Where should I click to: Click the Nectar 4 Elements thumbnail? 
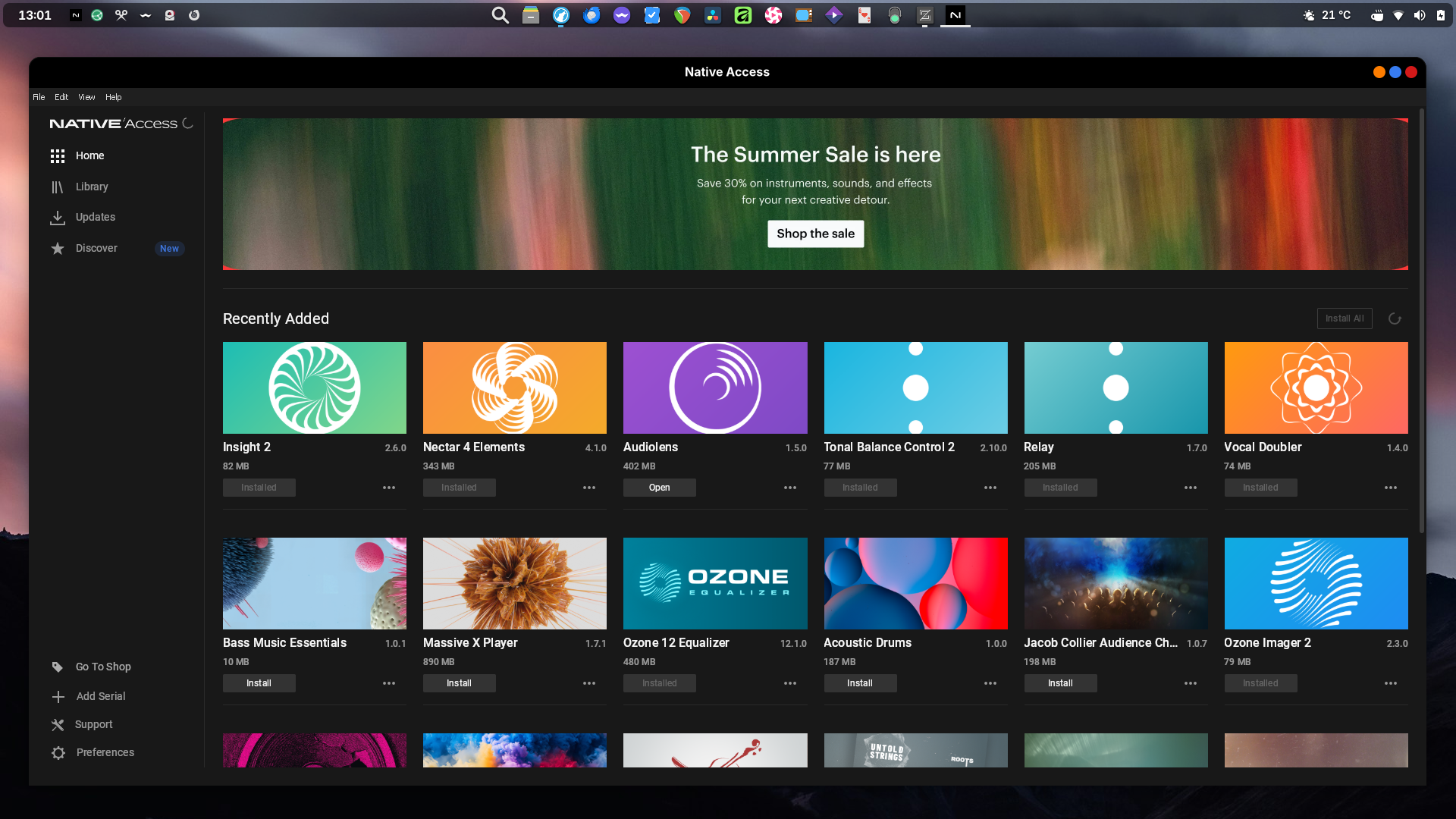click(515, 388)
